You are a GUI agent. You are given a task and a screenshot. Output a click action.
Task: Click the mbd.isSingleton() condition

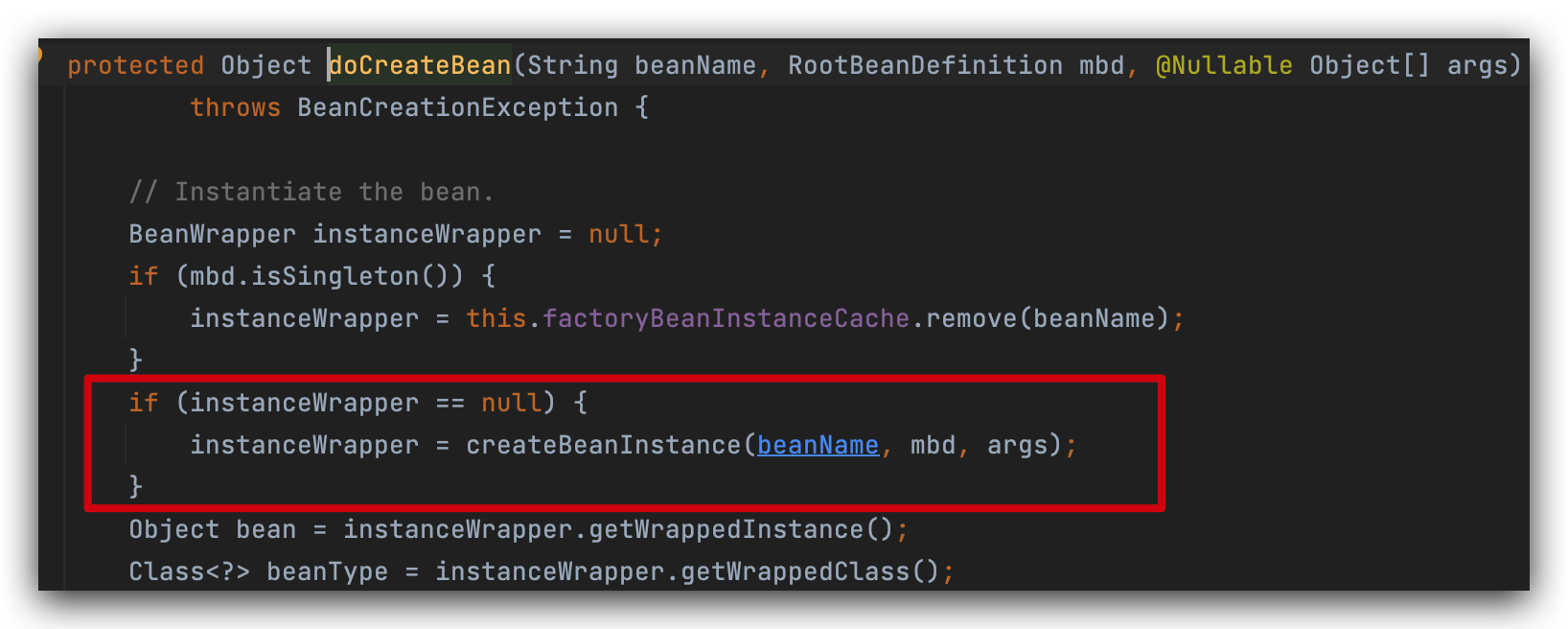click(318, 276)
